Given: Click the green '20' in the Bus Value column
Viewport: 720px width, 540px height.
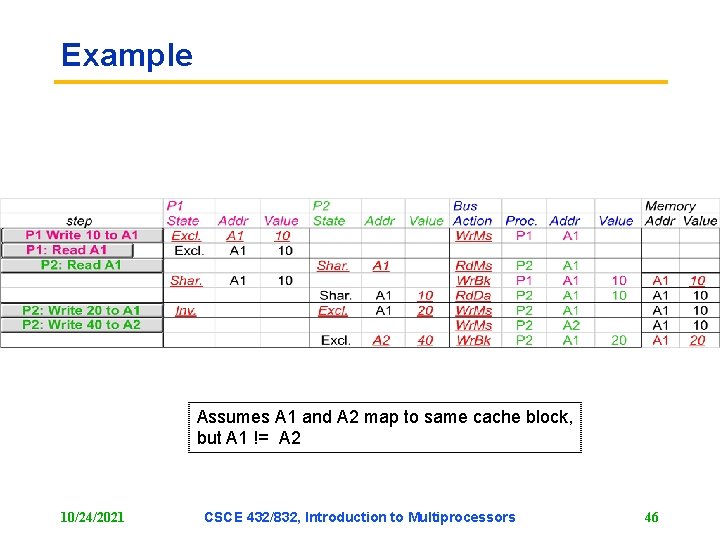Looking at the screenshot, I should pyautogui.click(x=619, y=340).
